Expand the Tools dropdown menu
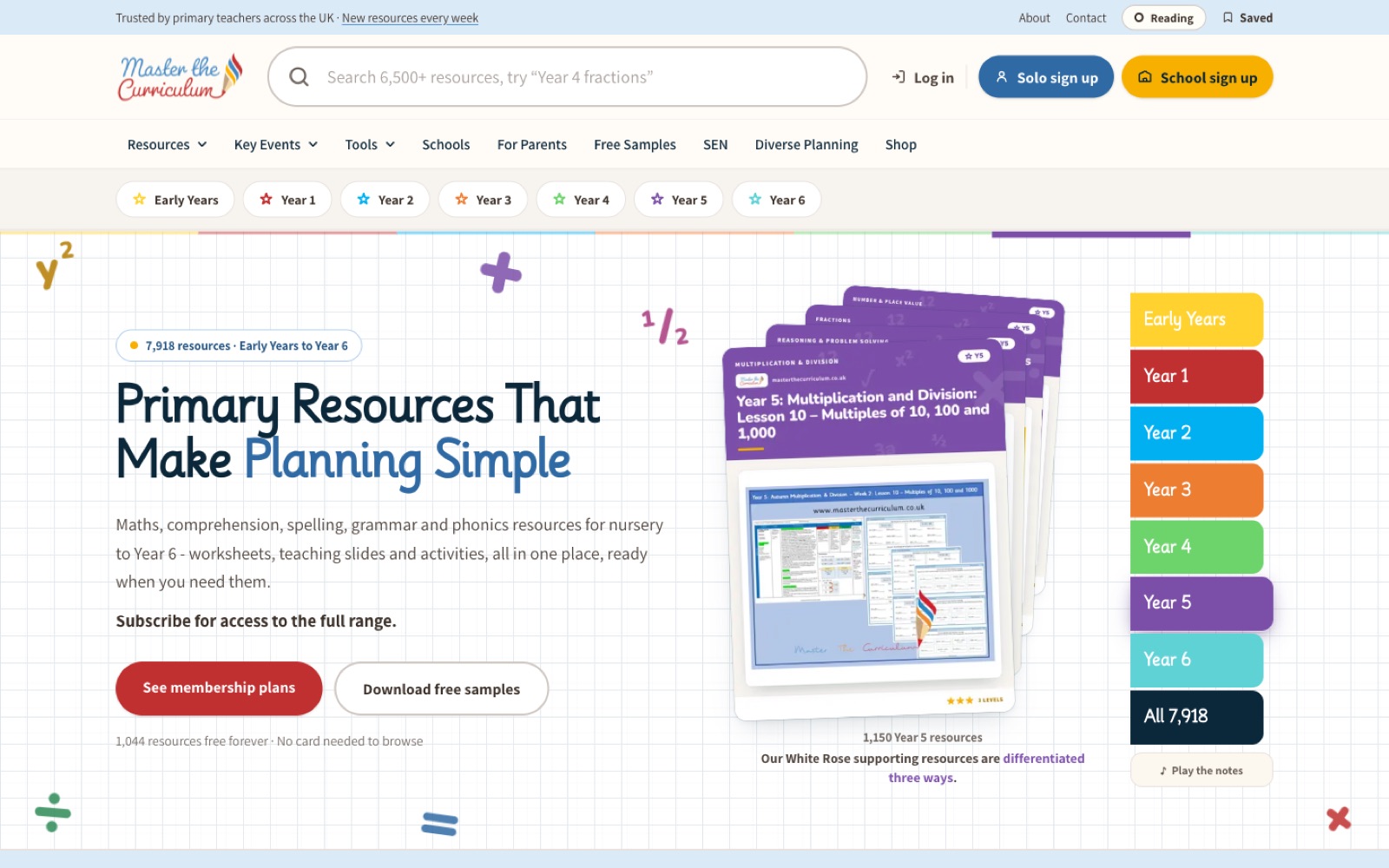 (x=370, y=145)
